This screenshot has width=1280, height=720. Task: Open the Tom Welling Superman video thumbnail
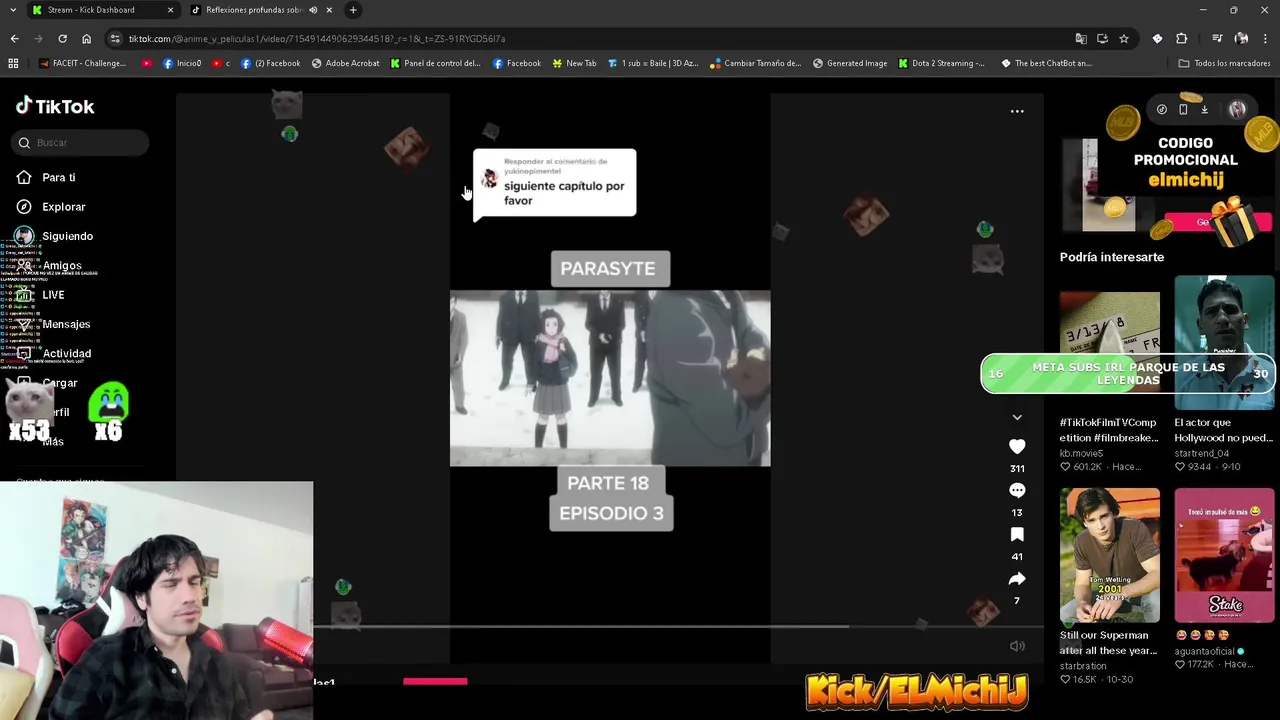(1110, 555)
